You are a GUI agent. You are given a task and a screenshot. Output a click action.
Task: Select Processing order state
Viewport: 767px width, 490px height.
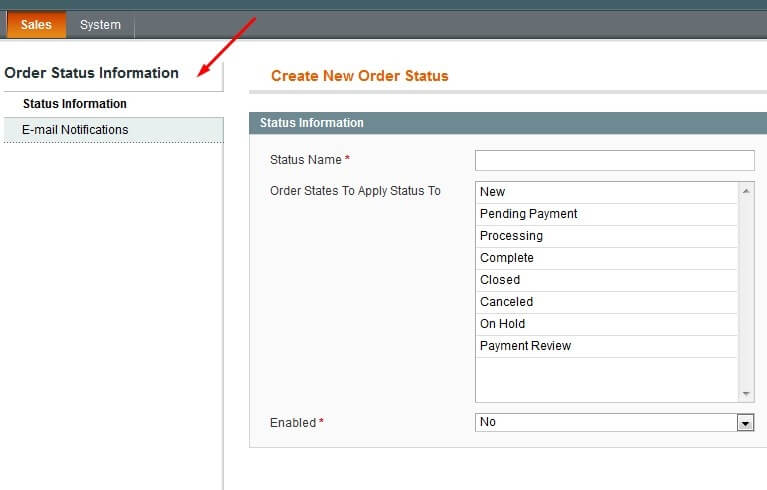(x=606, y=236)
